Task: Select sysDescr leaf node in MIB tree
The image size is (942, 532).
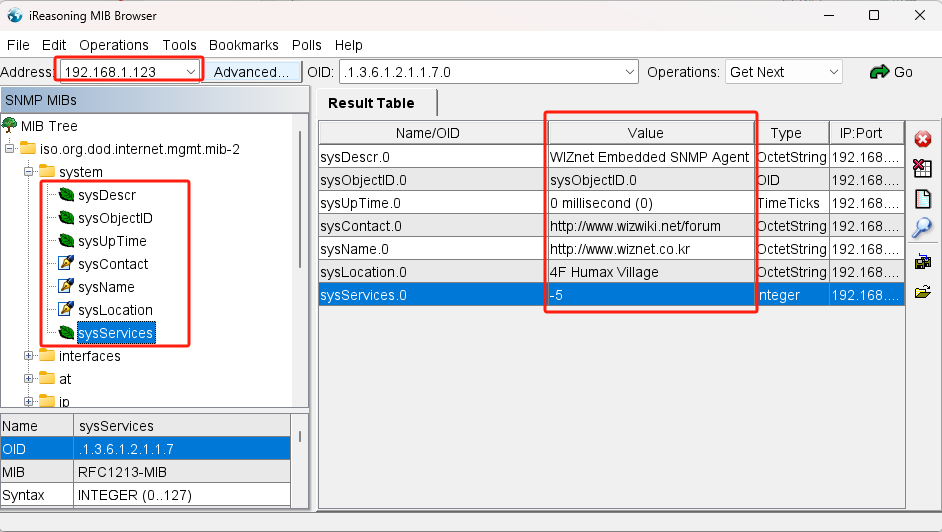Action: (106, 195)
